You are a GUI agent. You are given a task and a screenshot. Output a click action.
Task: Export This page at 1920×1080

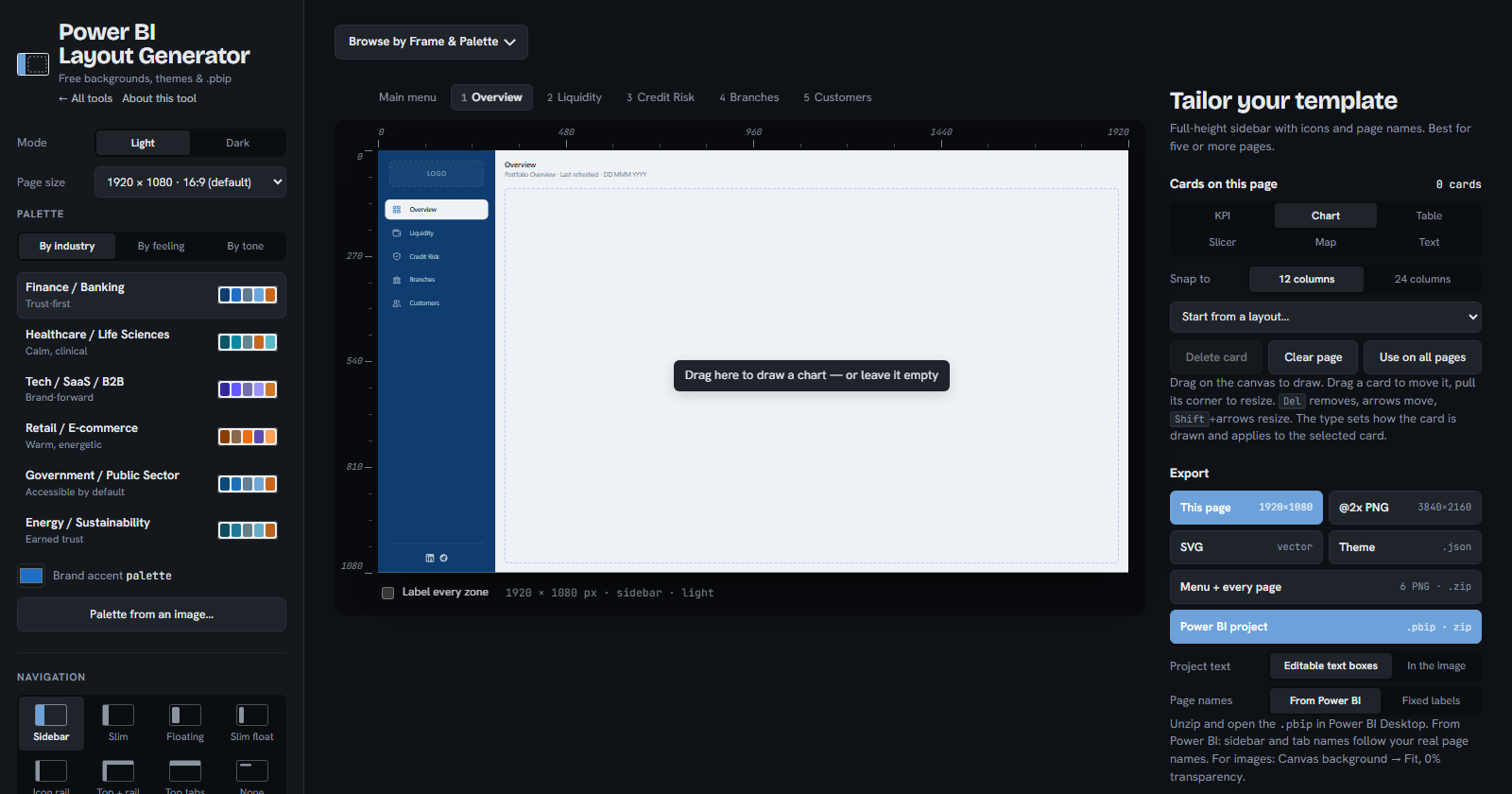(x=1246, y=508)
